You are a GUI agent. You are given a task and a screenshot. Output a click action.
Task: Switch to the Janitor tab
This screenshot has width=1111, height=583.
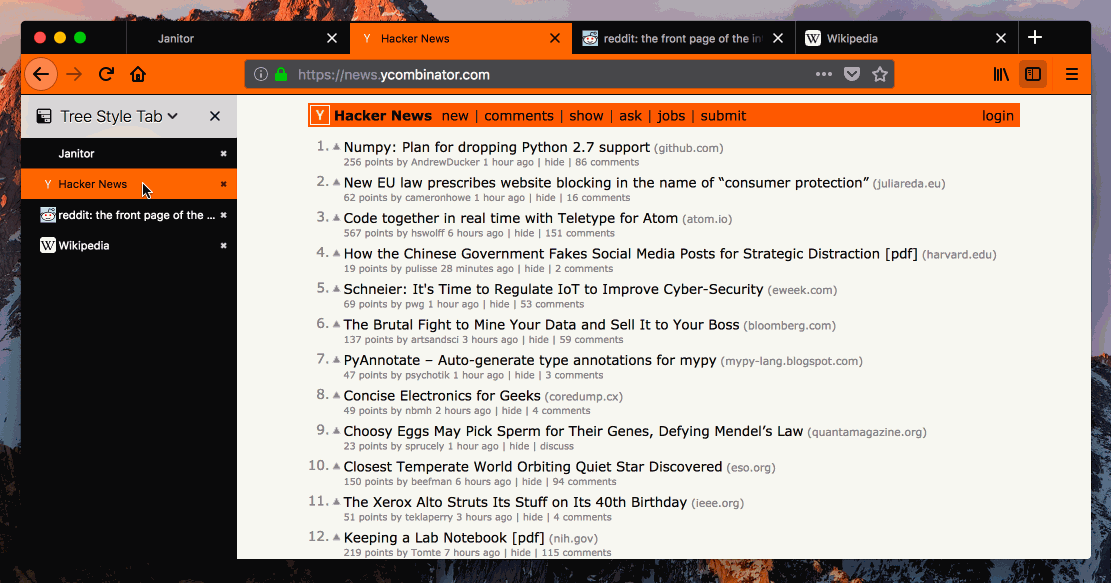click(x=238, y=38)
